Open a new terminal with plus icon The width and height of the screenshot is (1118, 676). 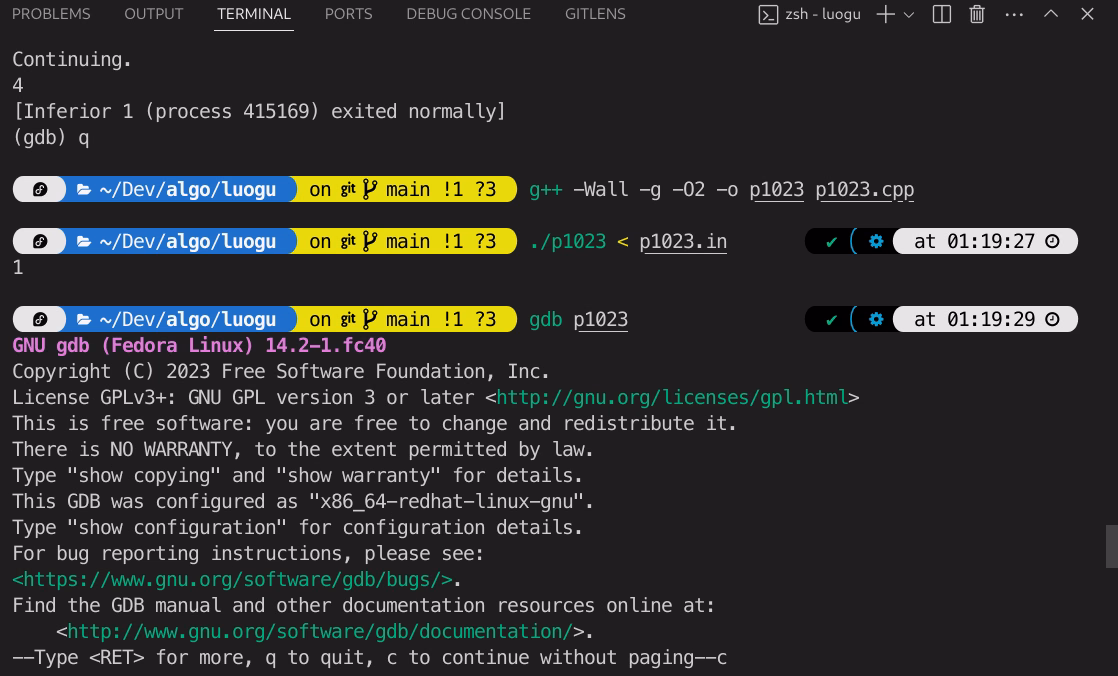point(885,14)
